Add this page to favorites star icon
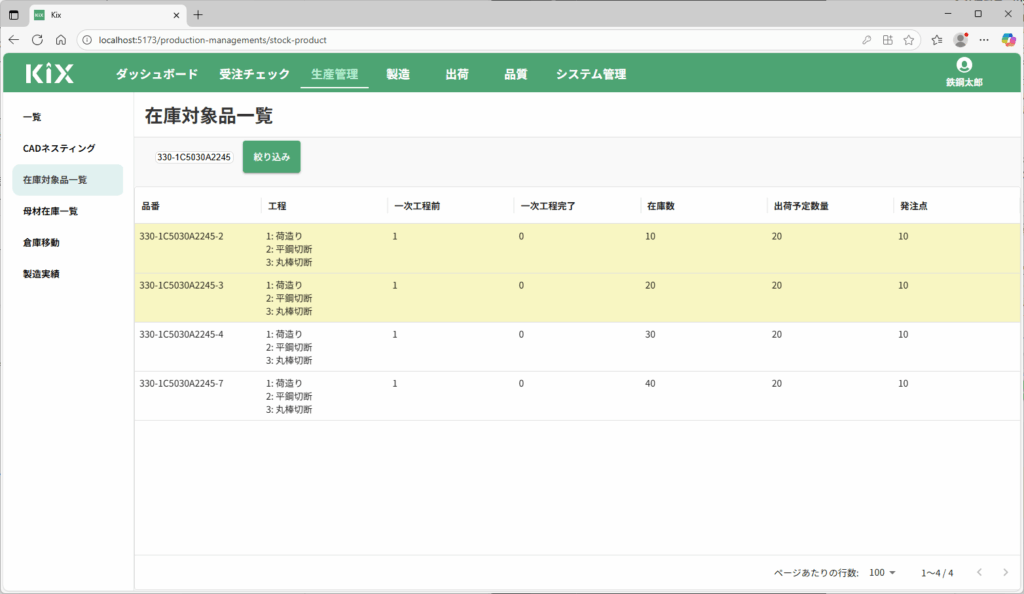The image size is (1024, 594). (909, 40)
